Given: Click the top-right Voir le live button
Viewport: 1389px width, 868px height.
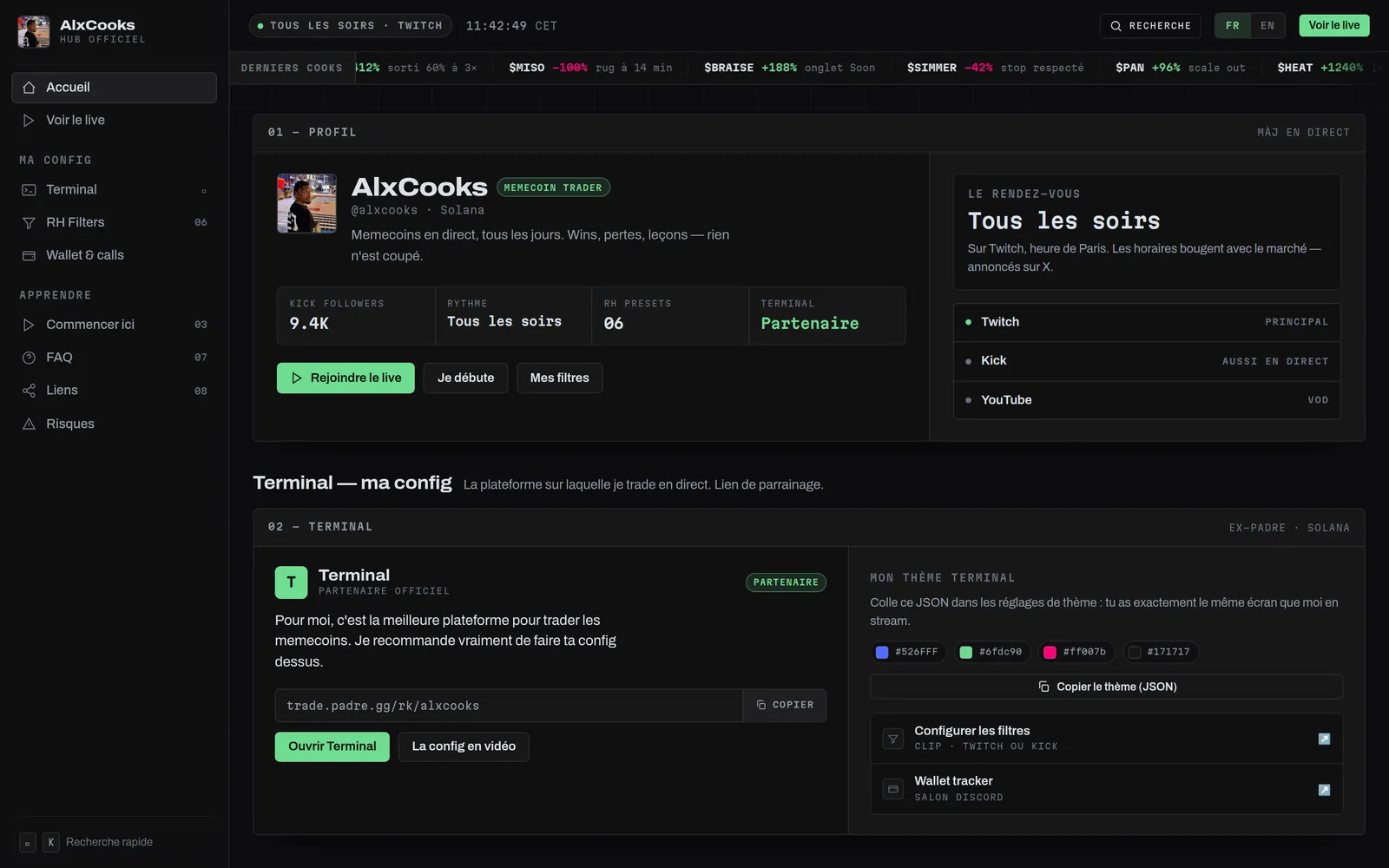Looking at the screenshot, I should [1334, 25].
